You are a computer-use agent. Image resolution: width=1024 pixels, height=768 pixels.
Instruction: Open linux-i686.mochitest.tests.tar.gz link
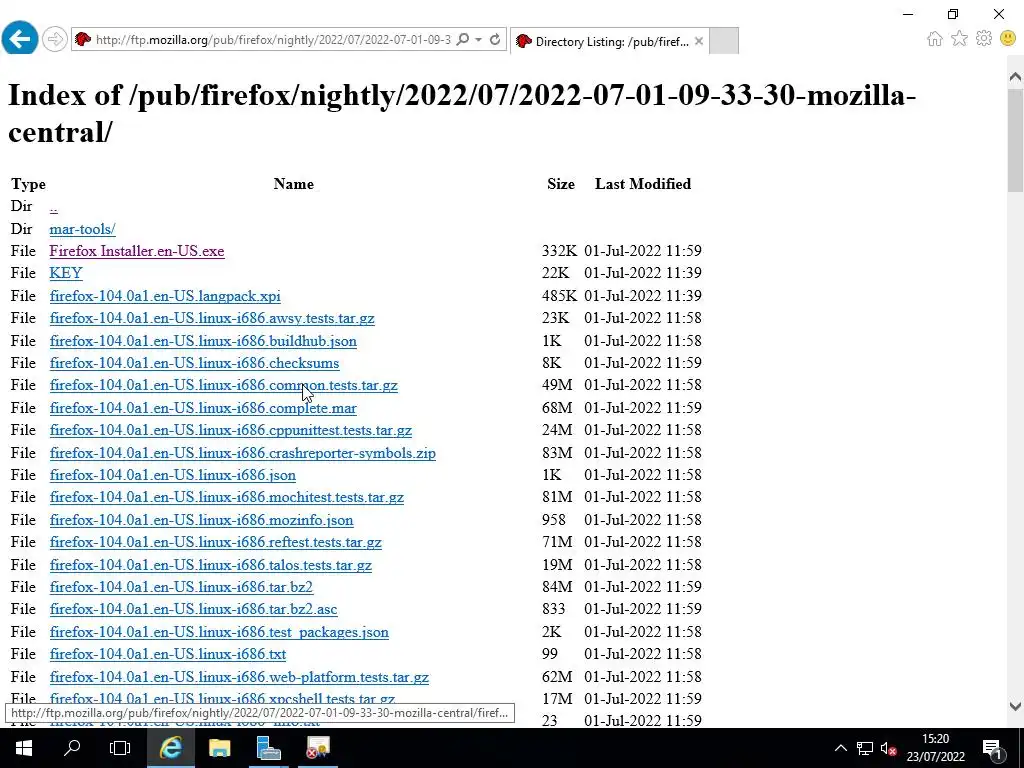pyautogui.click(x=227, y=498)
